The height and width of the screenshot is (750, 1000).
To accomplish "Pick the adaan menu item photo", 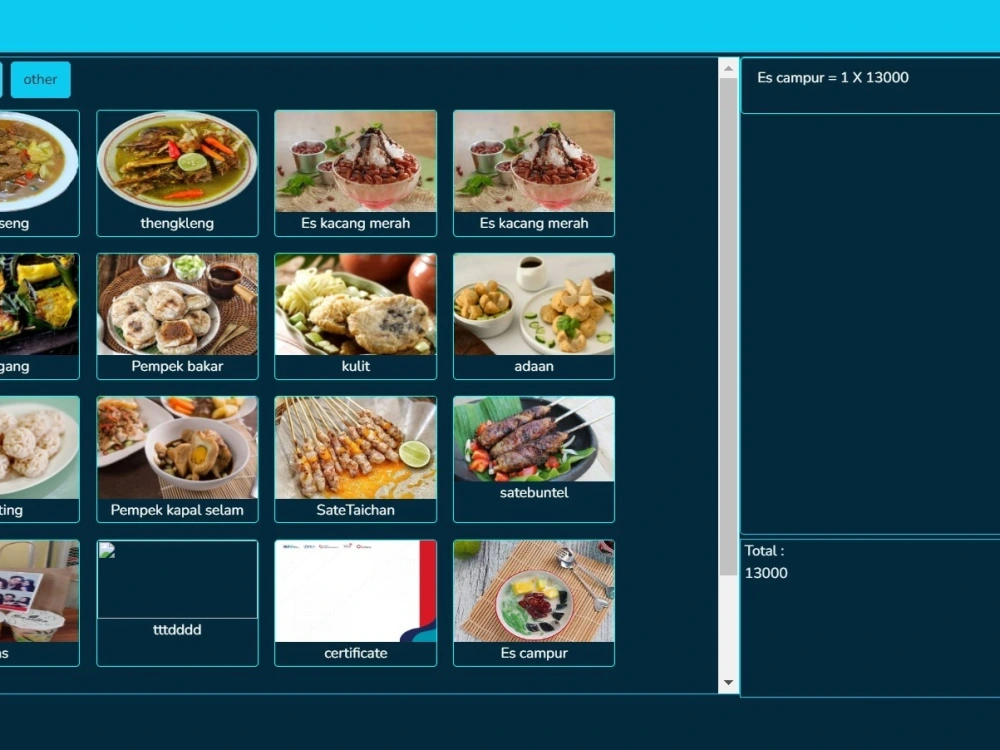I will tap(534, 304).
